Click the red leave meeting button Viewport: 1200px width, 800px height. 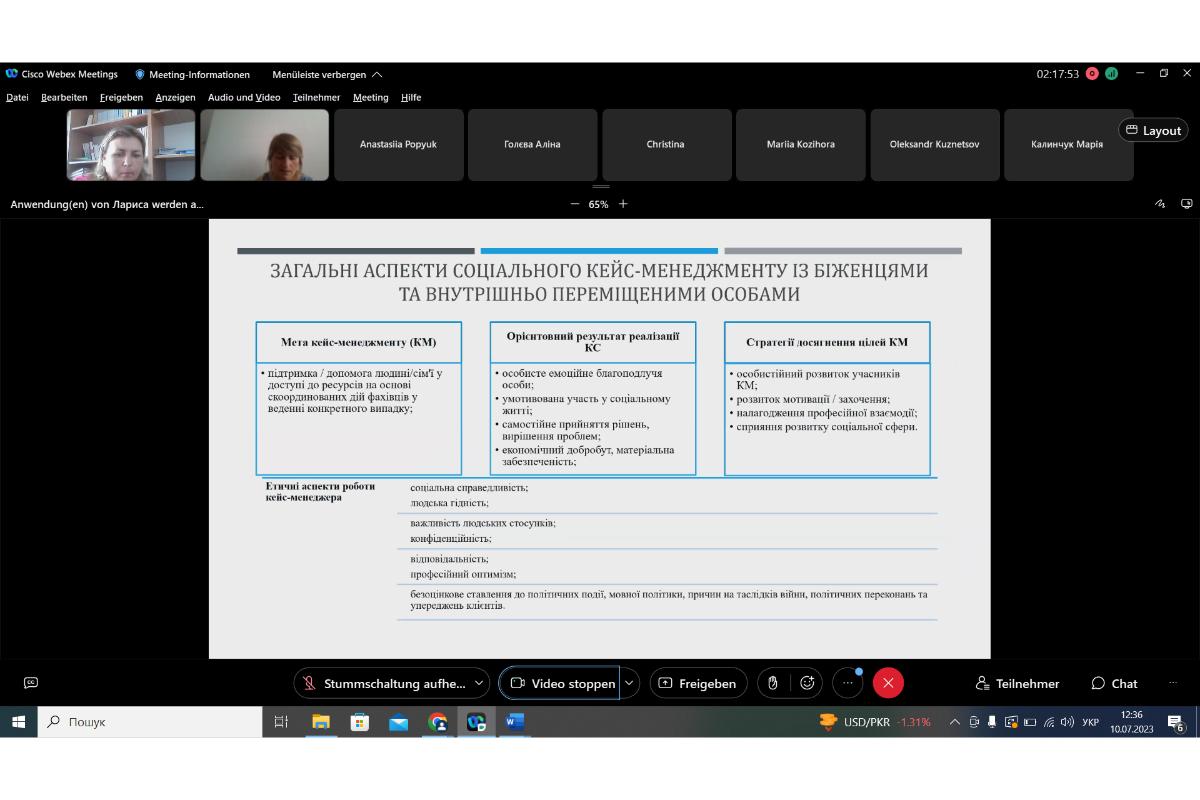click(888, 683)
